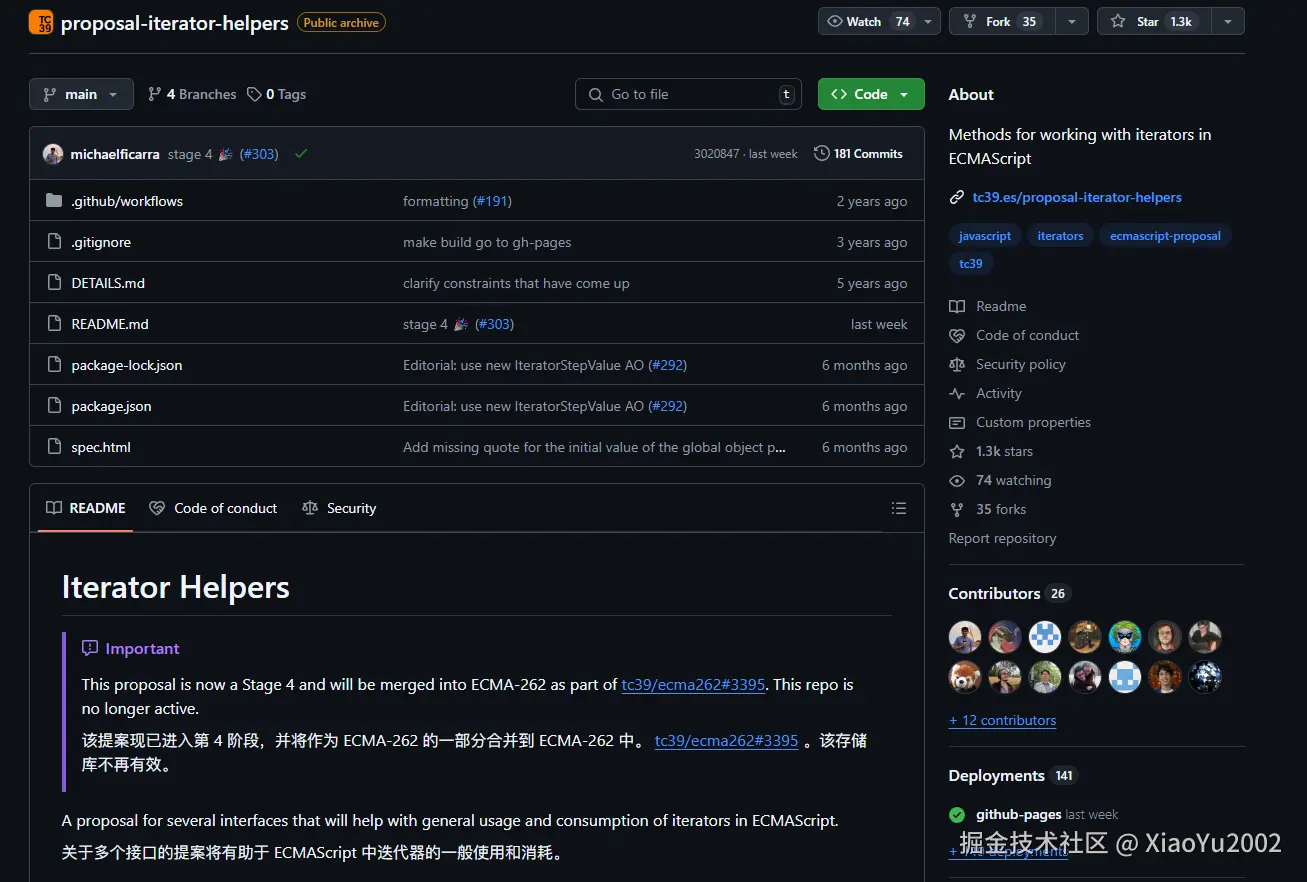The height and width of the screenshot is (882, 1307).
Task: Open the spec.html file
Action: tap(101, 447)
